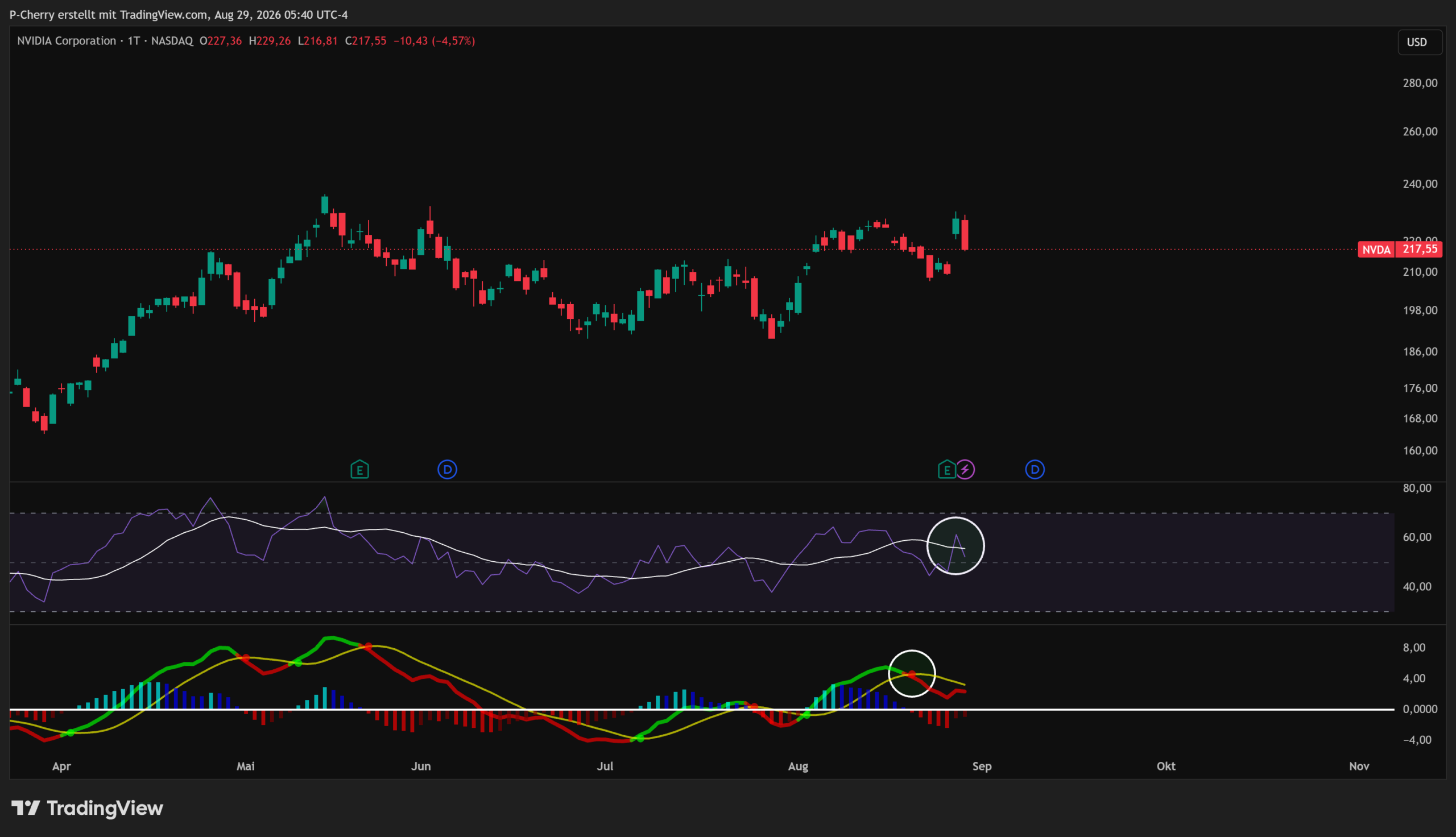This screenshot has width=1456, height=837.
Task: Click the 210,00 price axis label
Action: click(1420, 272)
